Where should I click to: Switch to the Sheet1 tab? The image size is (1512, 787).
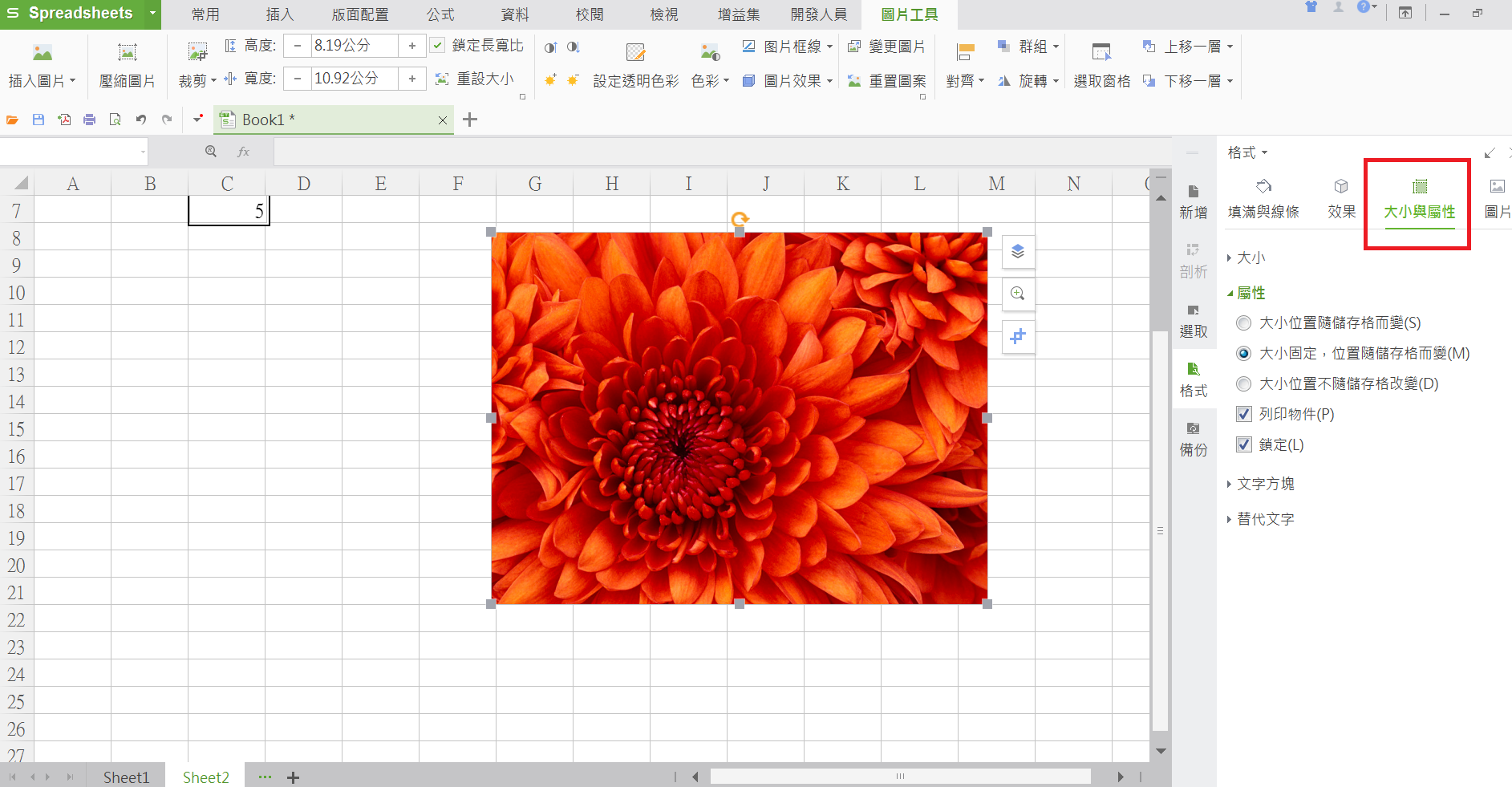[x=126, y=777]
